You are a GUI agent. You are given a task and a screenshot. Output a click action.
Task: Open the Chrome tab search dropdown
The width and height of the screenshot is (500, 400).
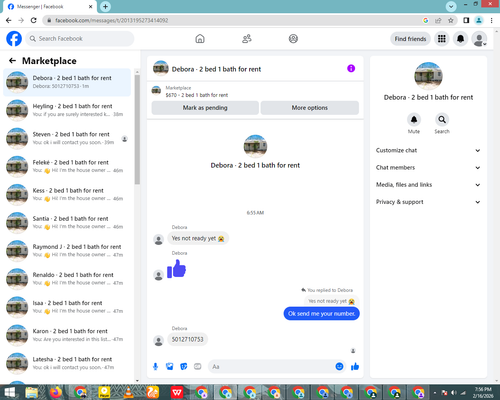(x=451, y=6)
